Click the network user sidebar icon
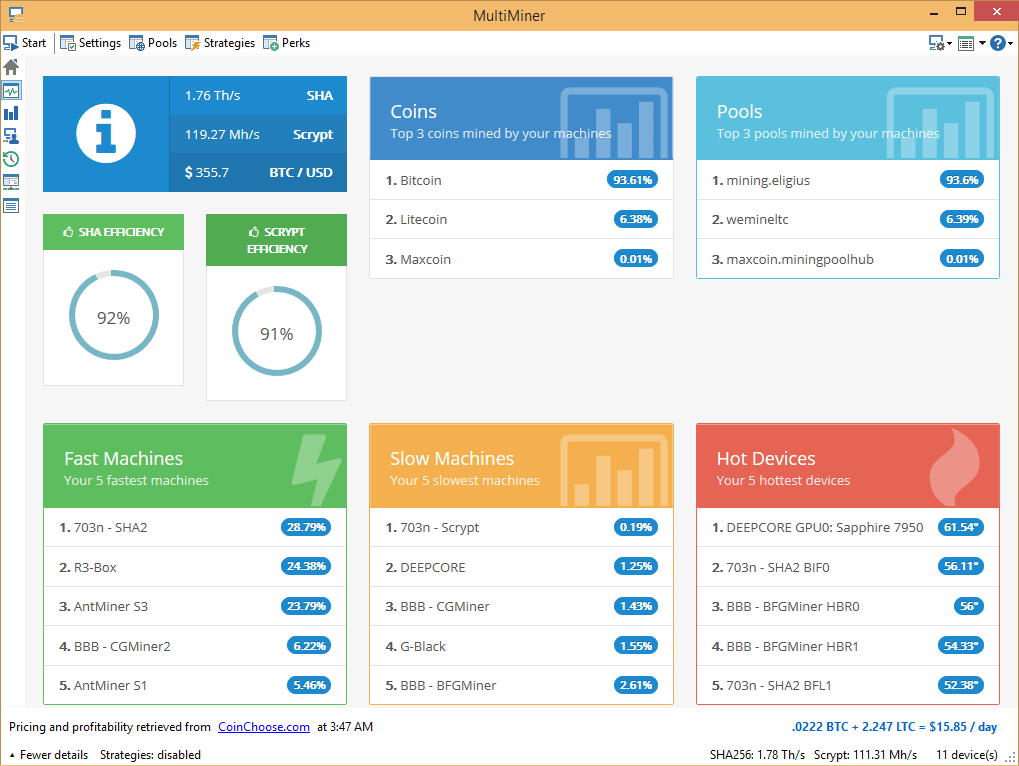Image resolution: width=1019 pixels, height=766 pixels. tap(11, 136)
